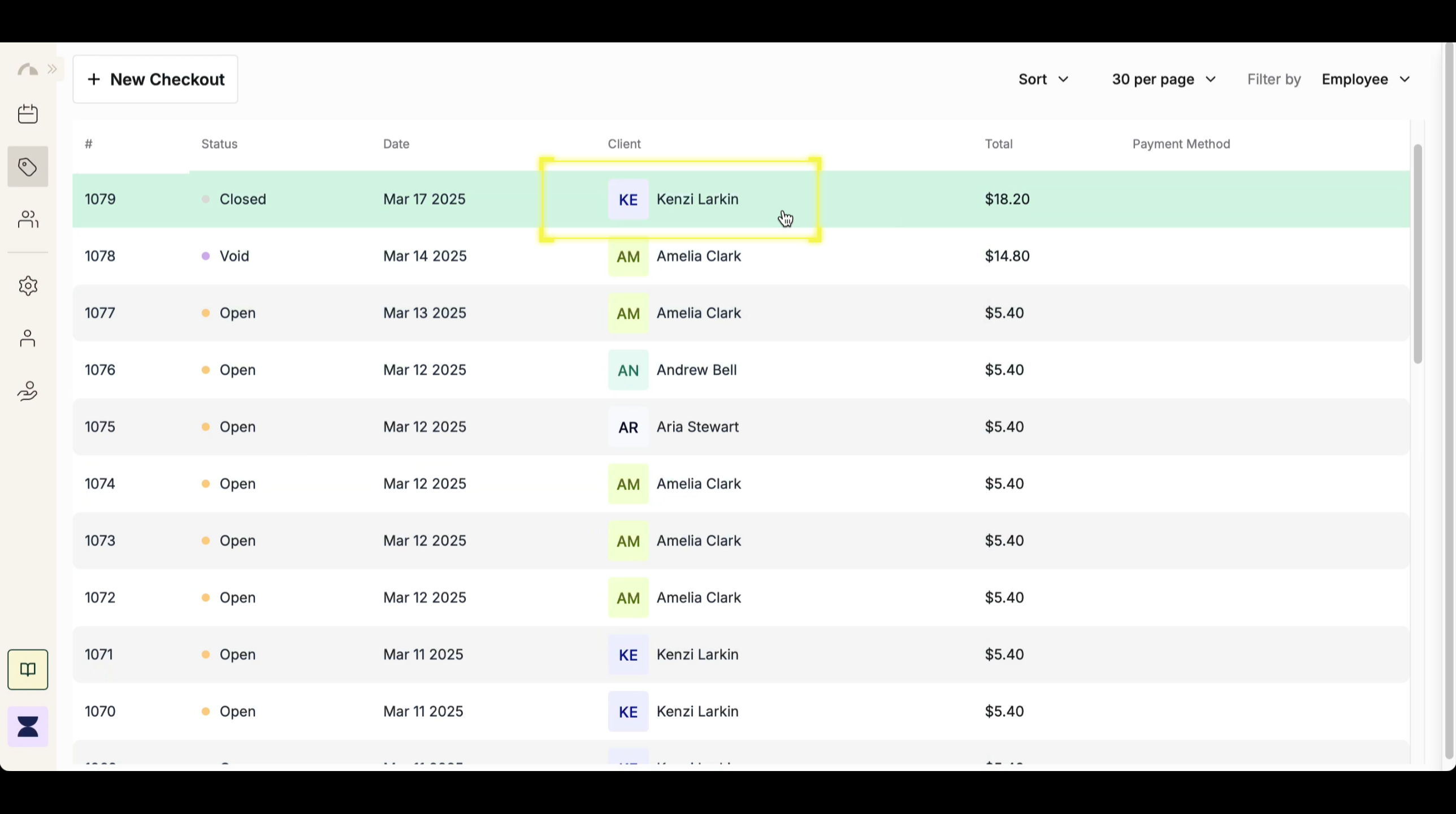This screenshot has height=814, width=1456.
Task: Click the AN avatar for Andrew Bell
Action: tap(628, 370)
